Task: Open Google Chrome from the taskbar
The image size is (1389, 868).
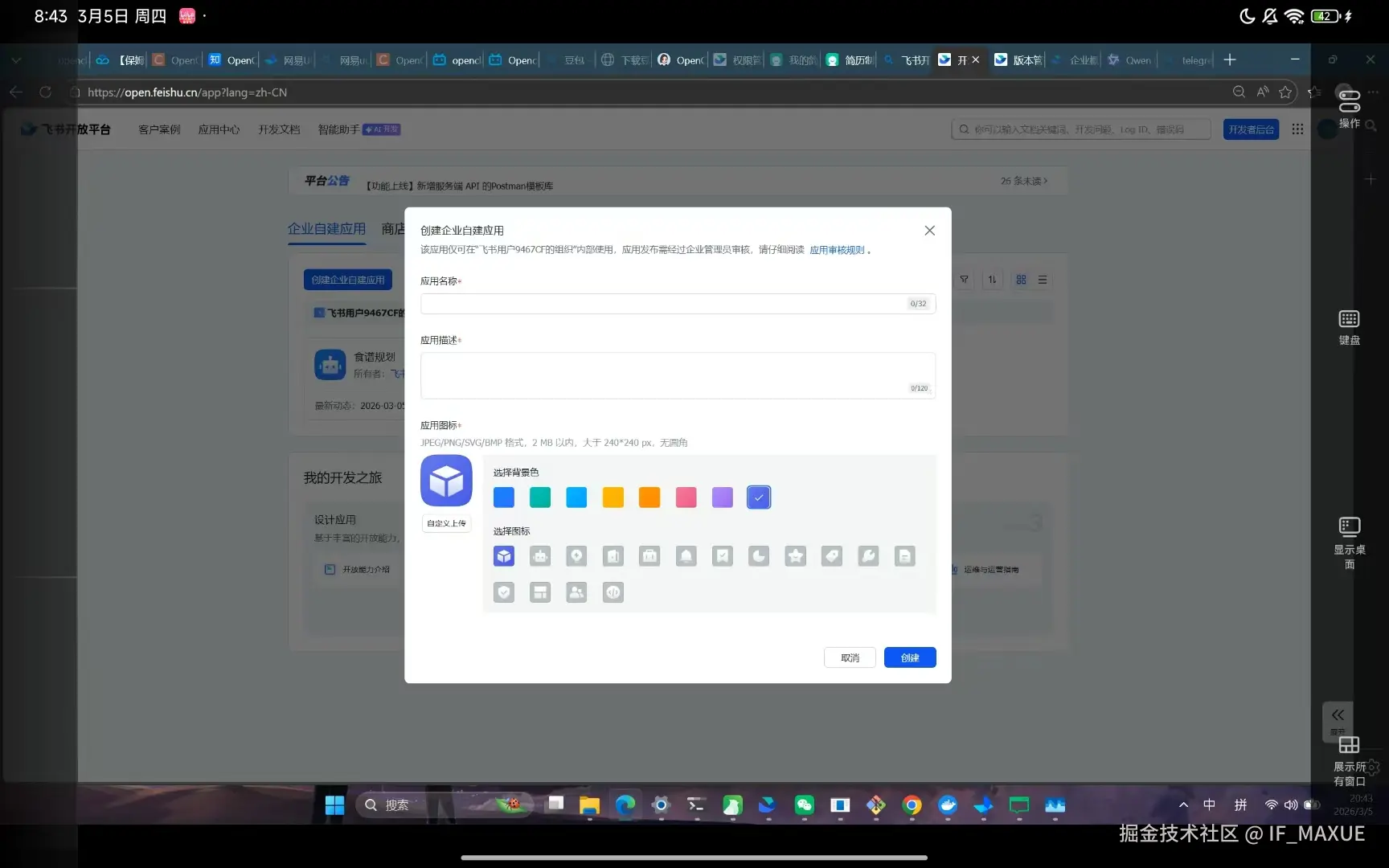Action: pos(912,805)
